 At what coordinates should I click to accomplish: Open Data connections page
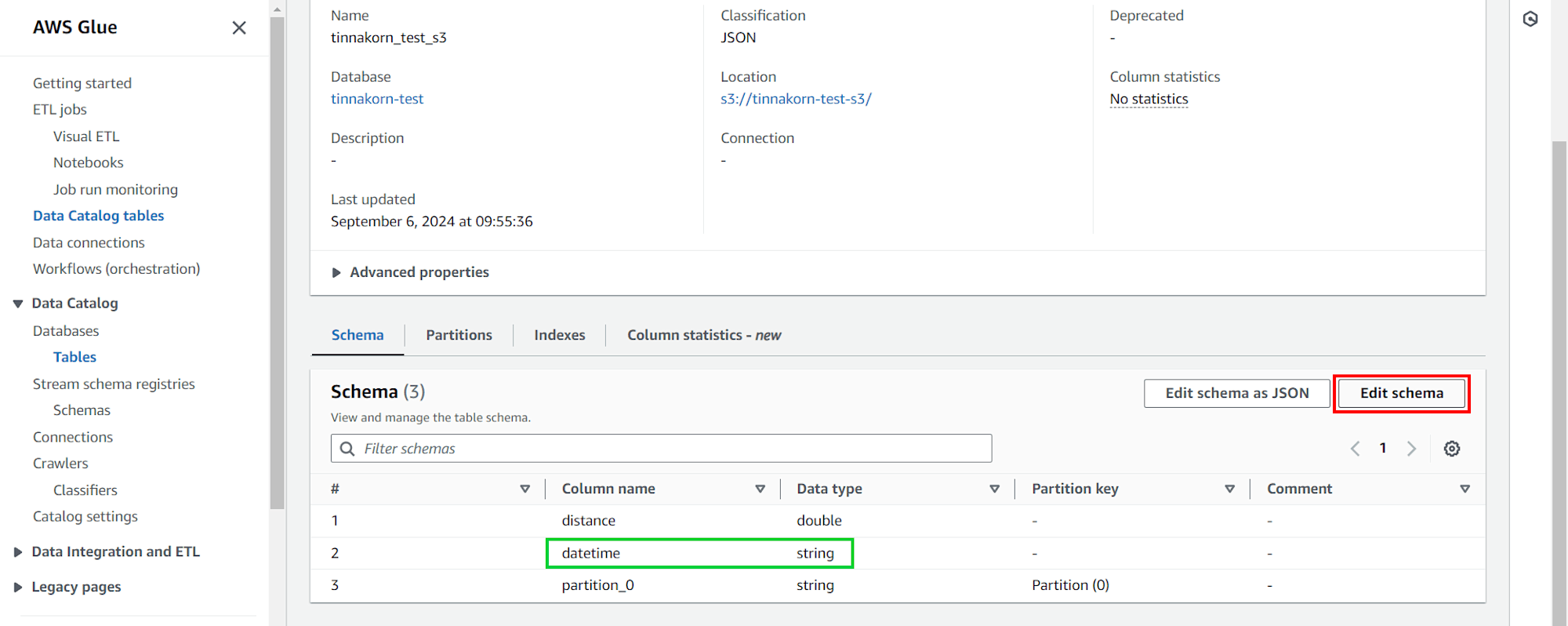point(89,242)
